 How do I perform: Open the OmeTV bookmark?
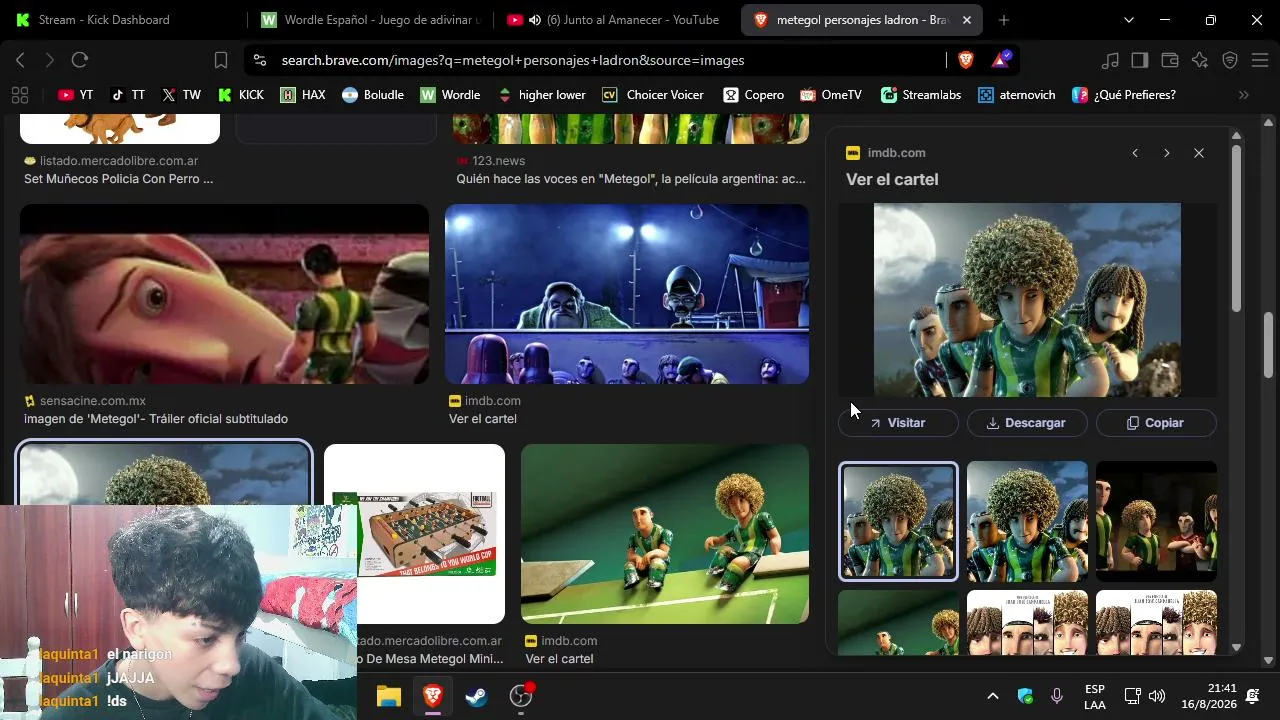tap(831, 95)
